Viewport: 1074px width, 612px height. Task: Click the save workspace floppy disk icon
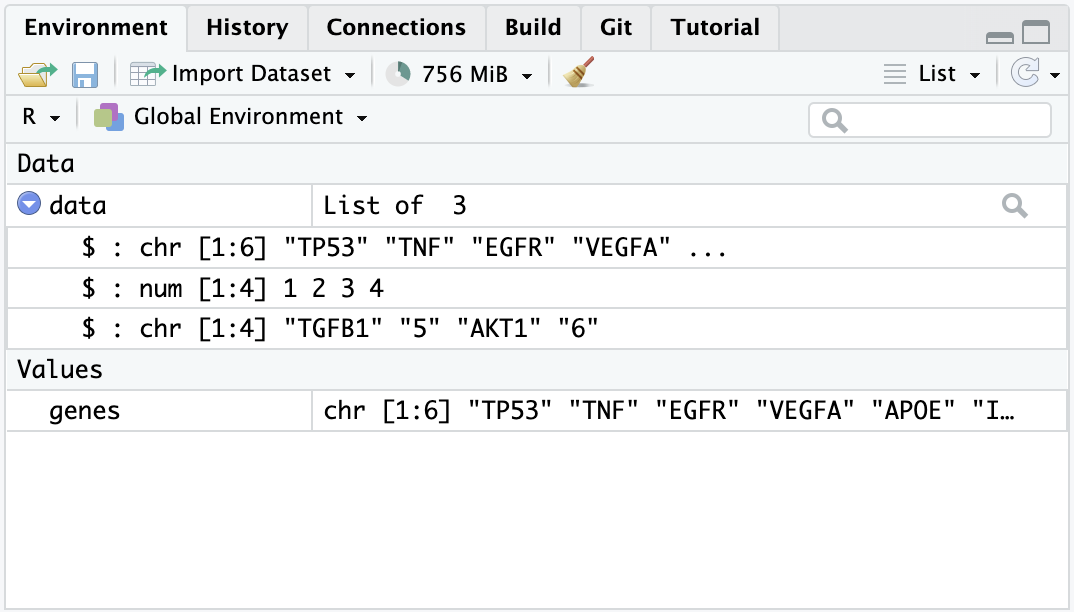point(85,75)
